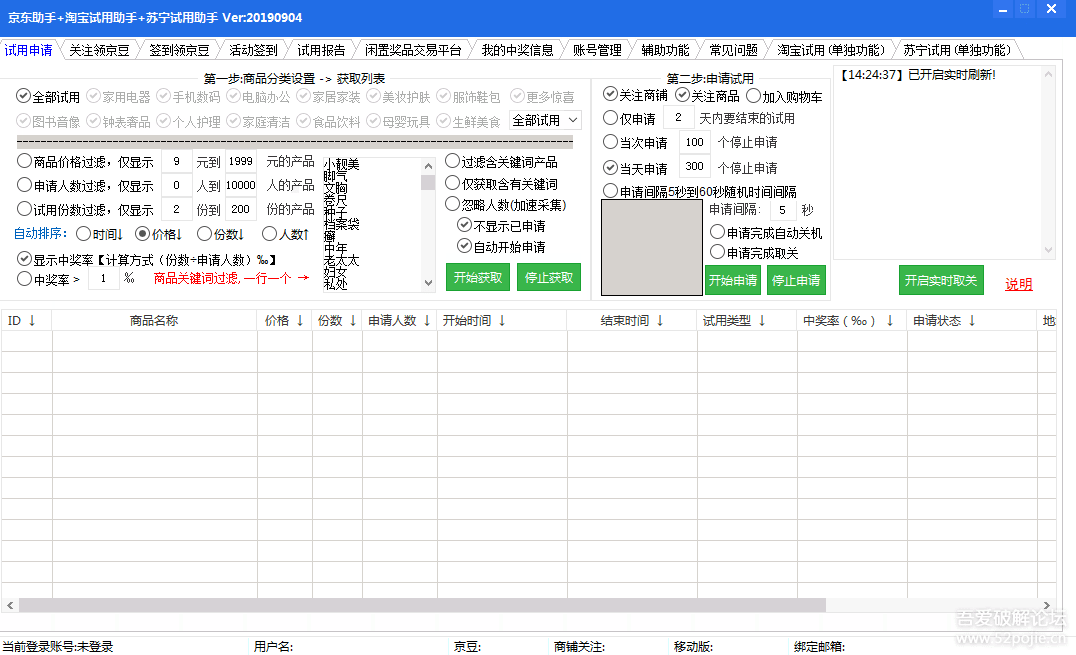Sort table by 申请状态 column header
1076x655 pixels.
[x=970, y=321]
